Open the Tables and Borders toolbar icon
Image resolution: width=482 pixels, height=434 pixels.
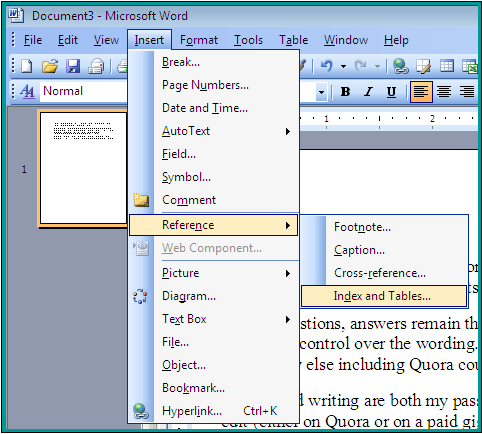click(424, 66)
